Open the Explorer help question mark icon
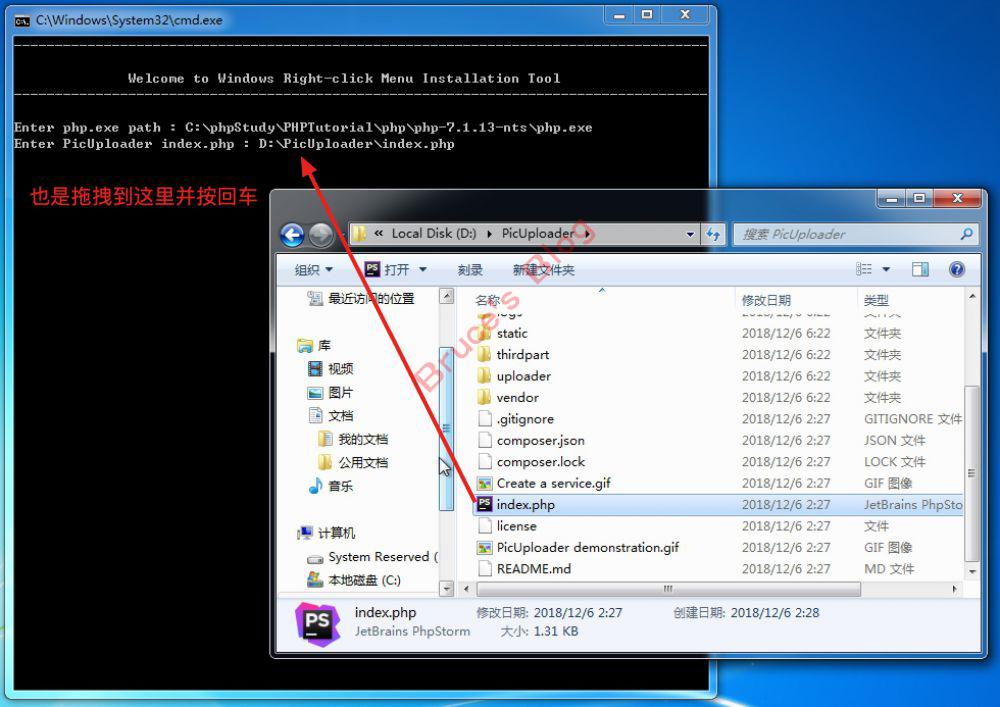This screenshot has height=707, width=1000. 957,270
